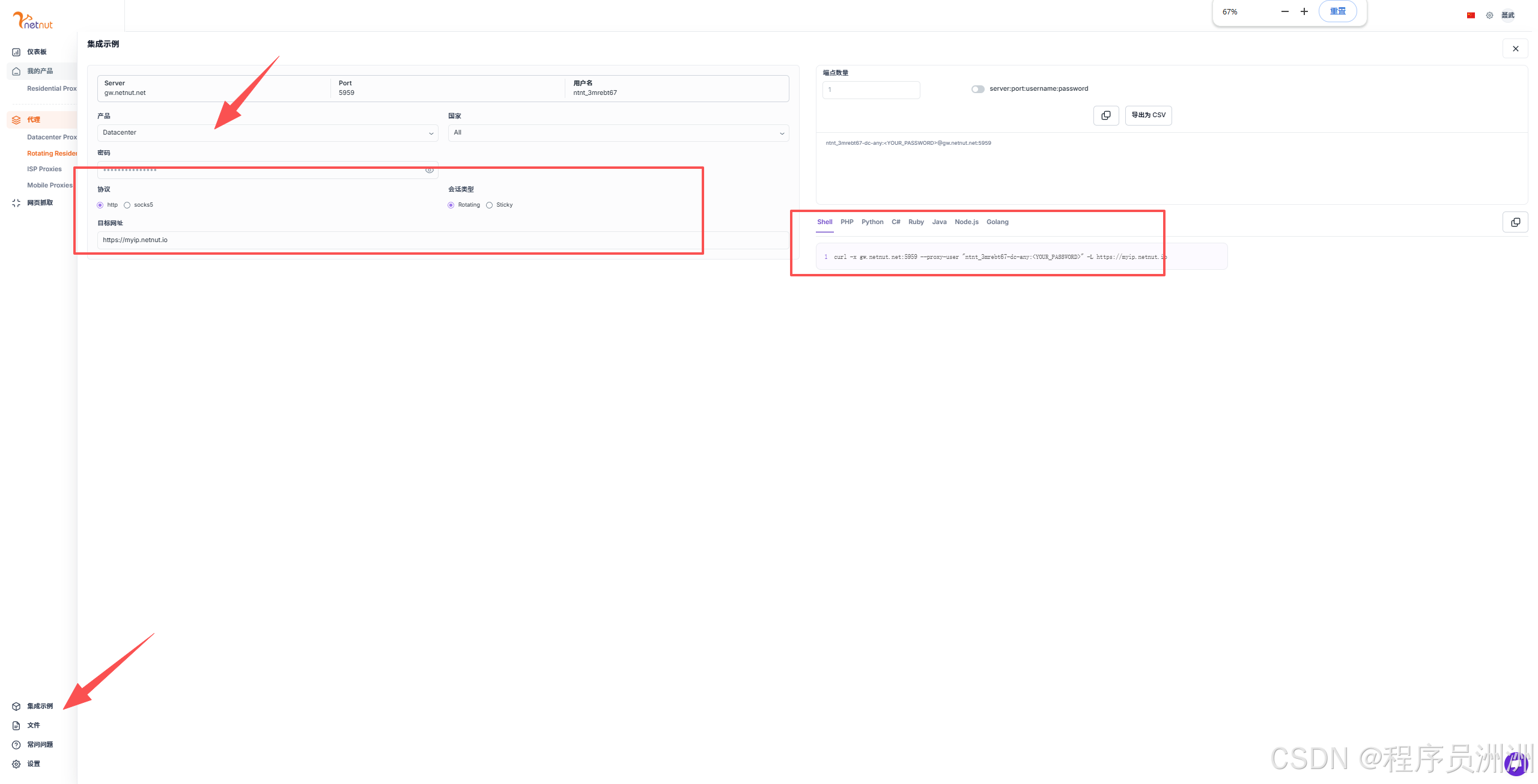Open the country dropdown showing All
Viewport: 1538px width, 784px height.
(x=618, y=133)
